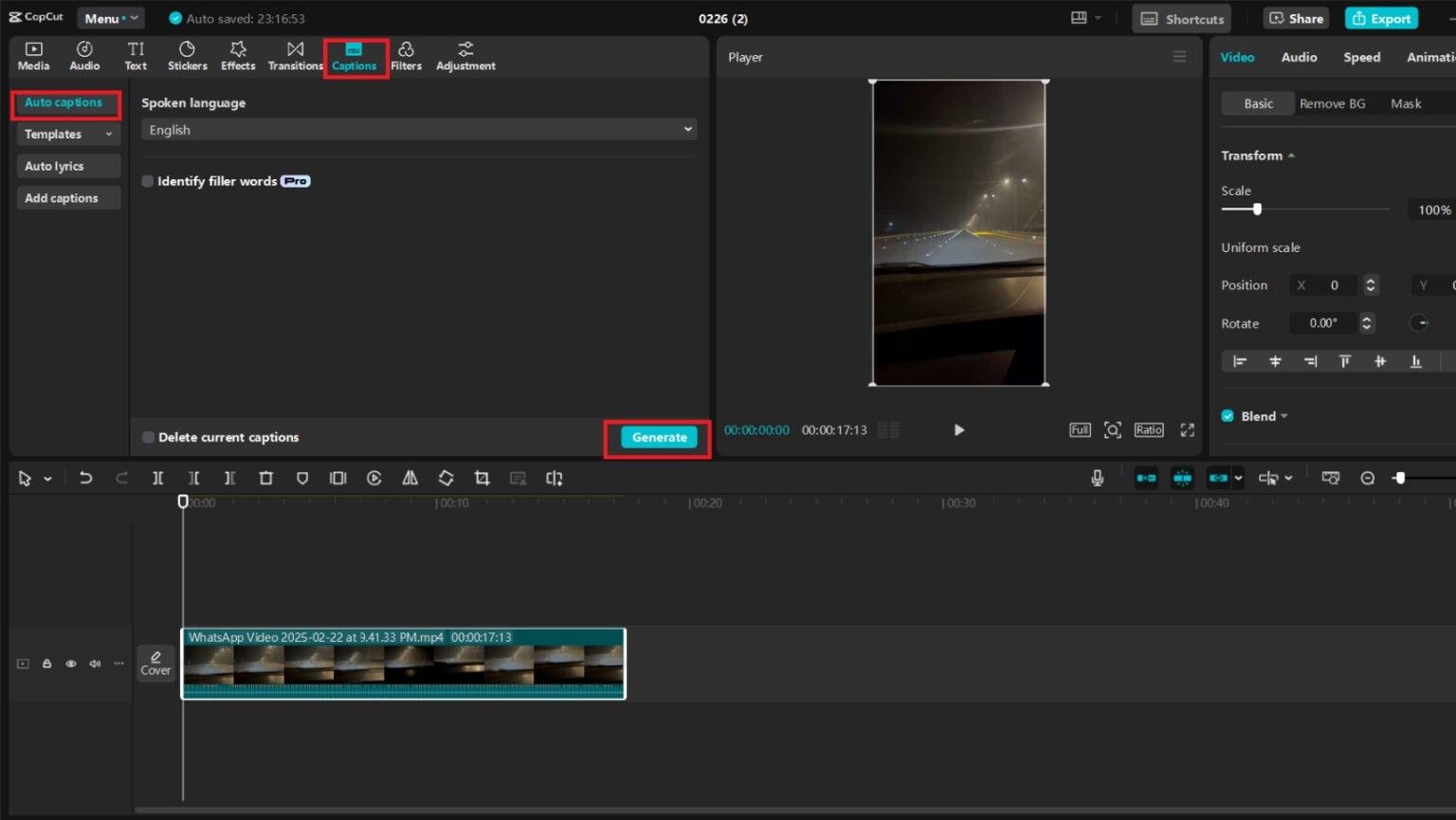The image size is (1456, 820).
Task: Toggle the track visibility eye icon
Action: pos(71,664)
